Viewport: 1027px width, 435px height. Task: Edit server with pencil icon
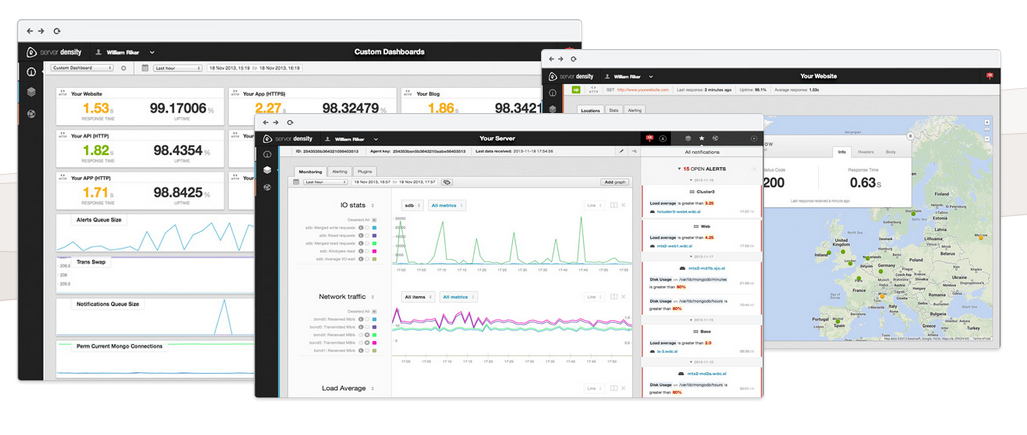[622, 151]
